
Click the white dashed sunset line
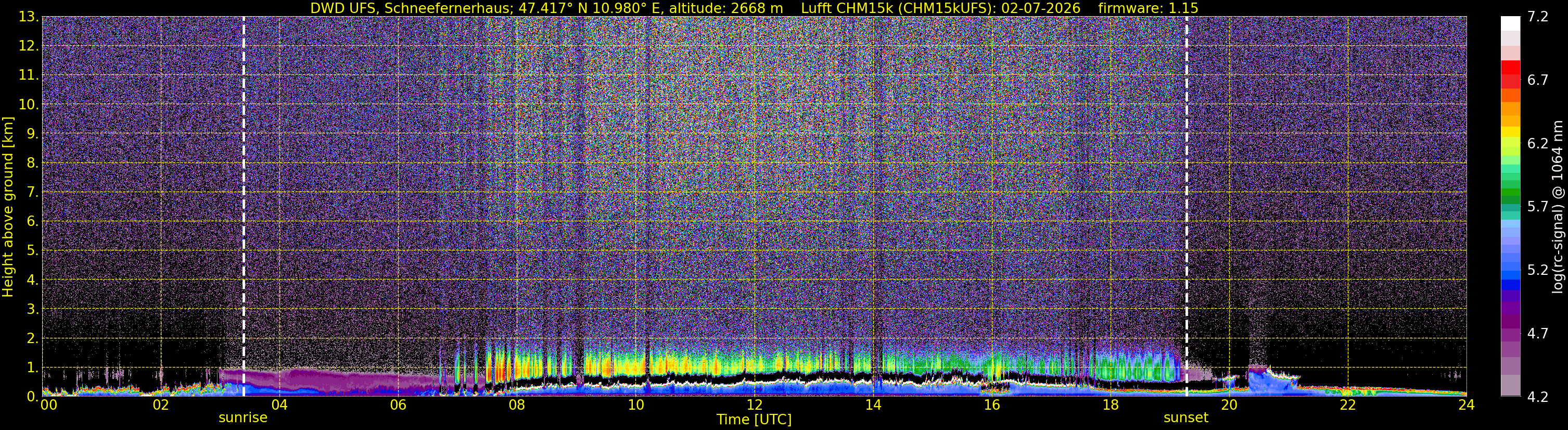click(1187, 206)
